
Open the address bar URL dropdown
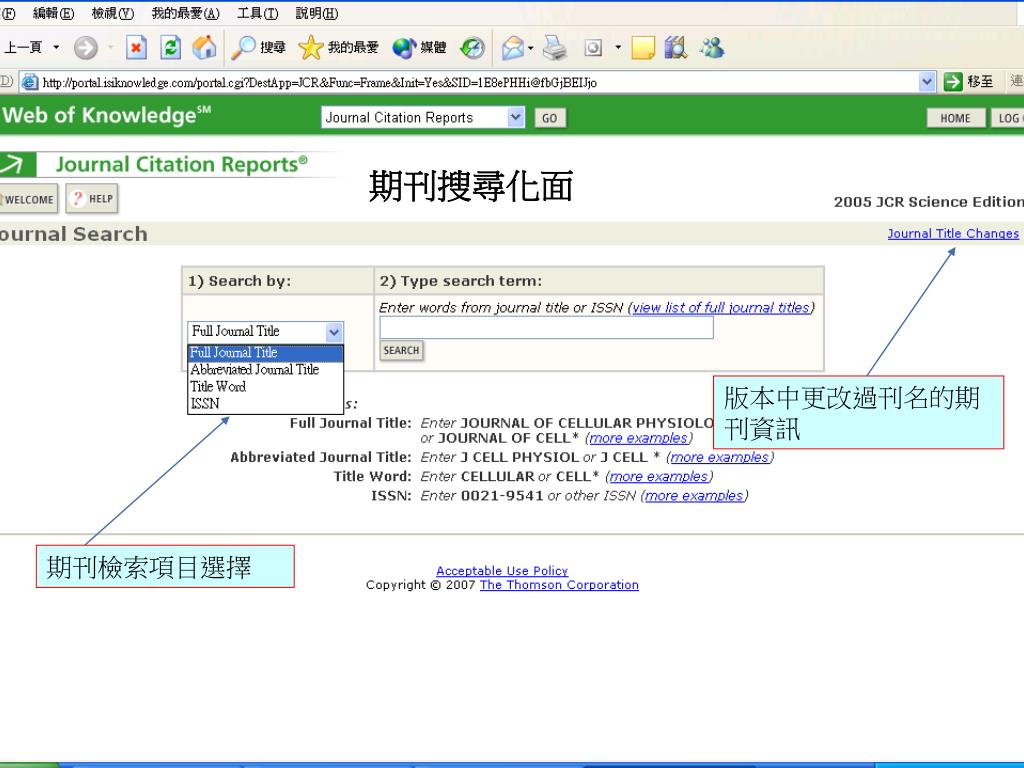click(x=927, y=82)
